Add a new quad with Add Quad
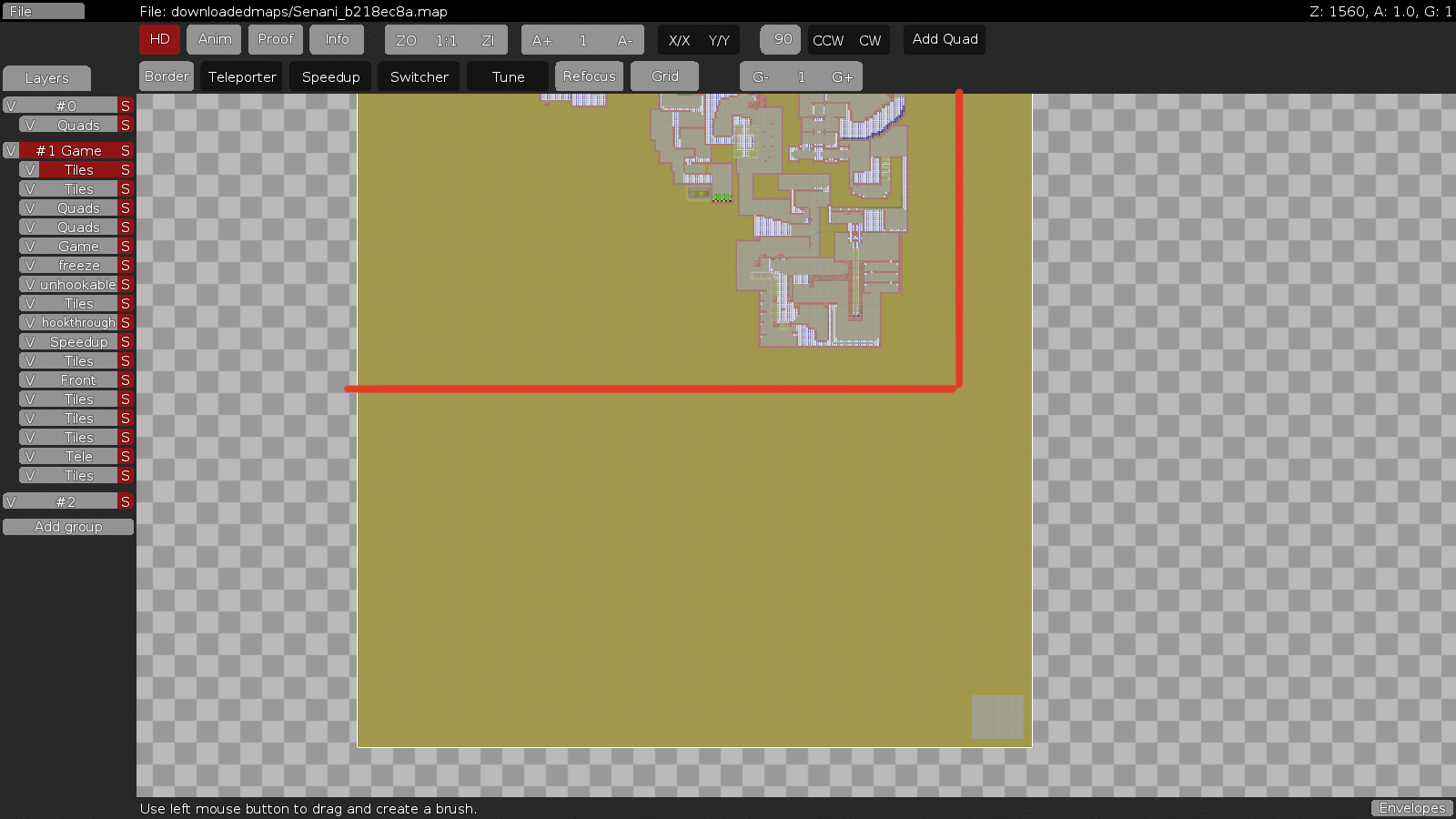 pos(944,39)
